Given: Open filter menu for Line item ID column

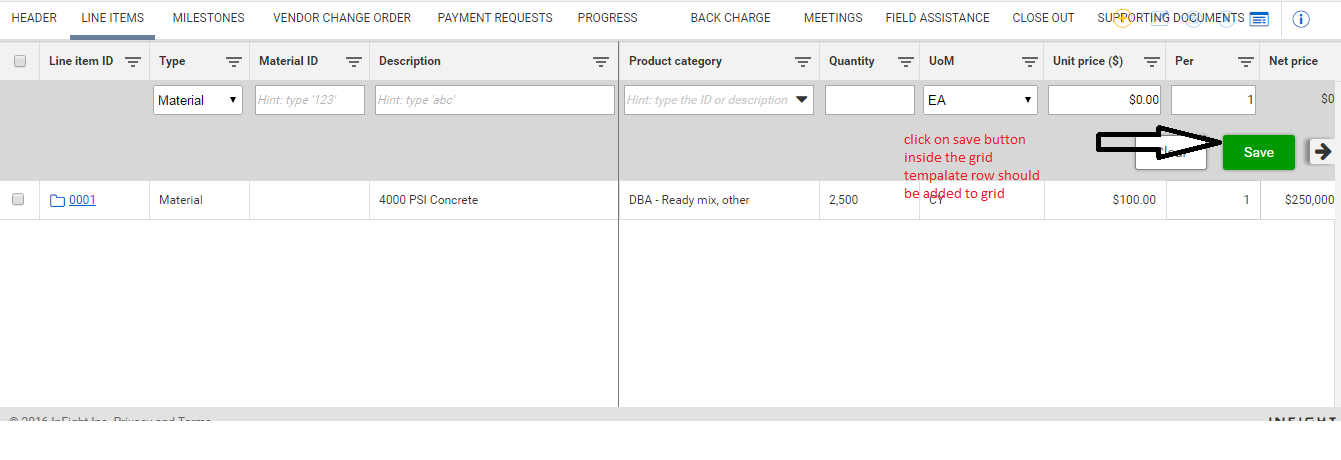Looking at the screenshot, I should (132, 62).
